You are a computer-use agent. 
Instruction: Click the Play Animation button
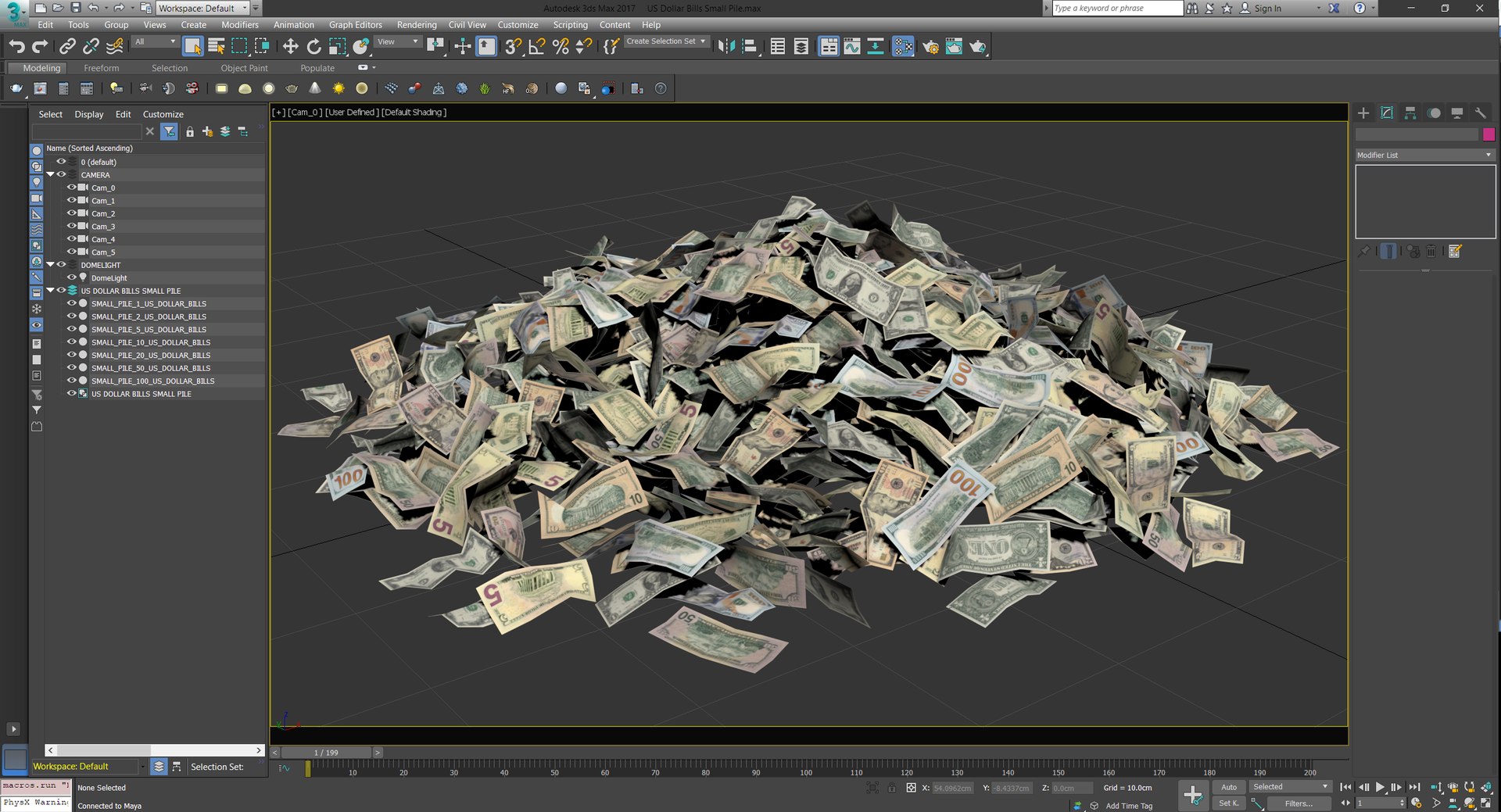click(x=1380, y=787)
